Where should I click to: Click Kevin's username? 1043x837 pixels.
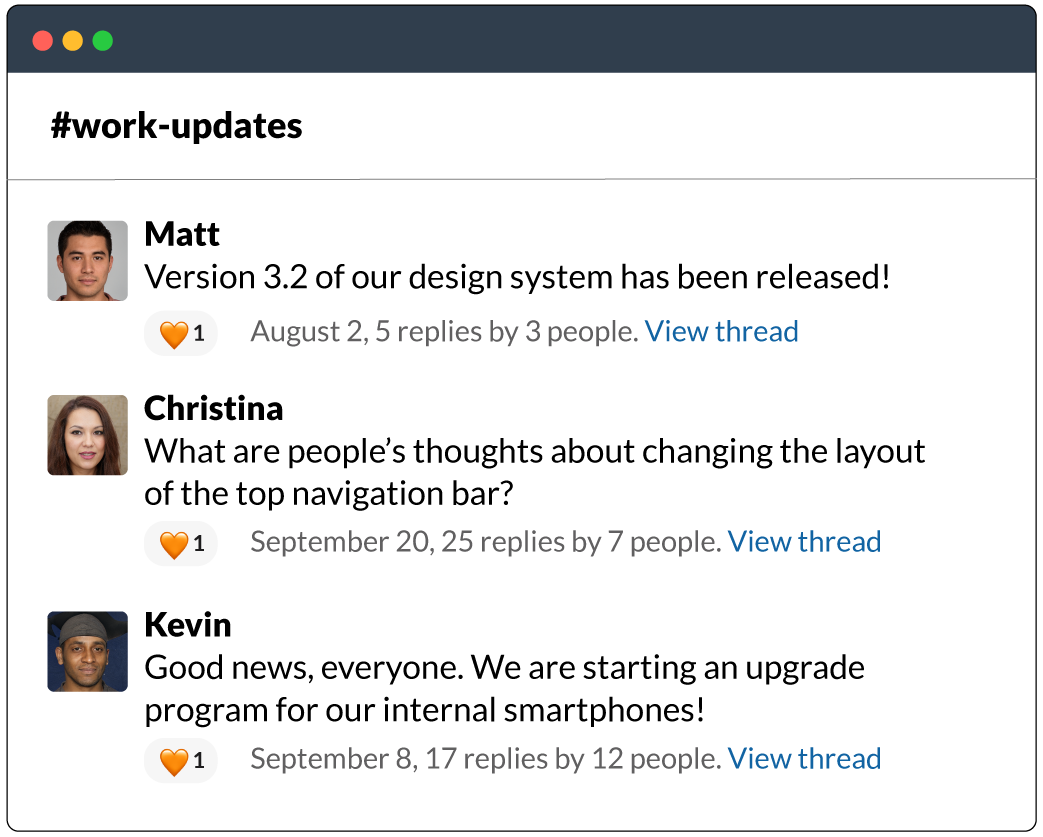188,625
